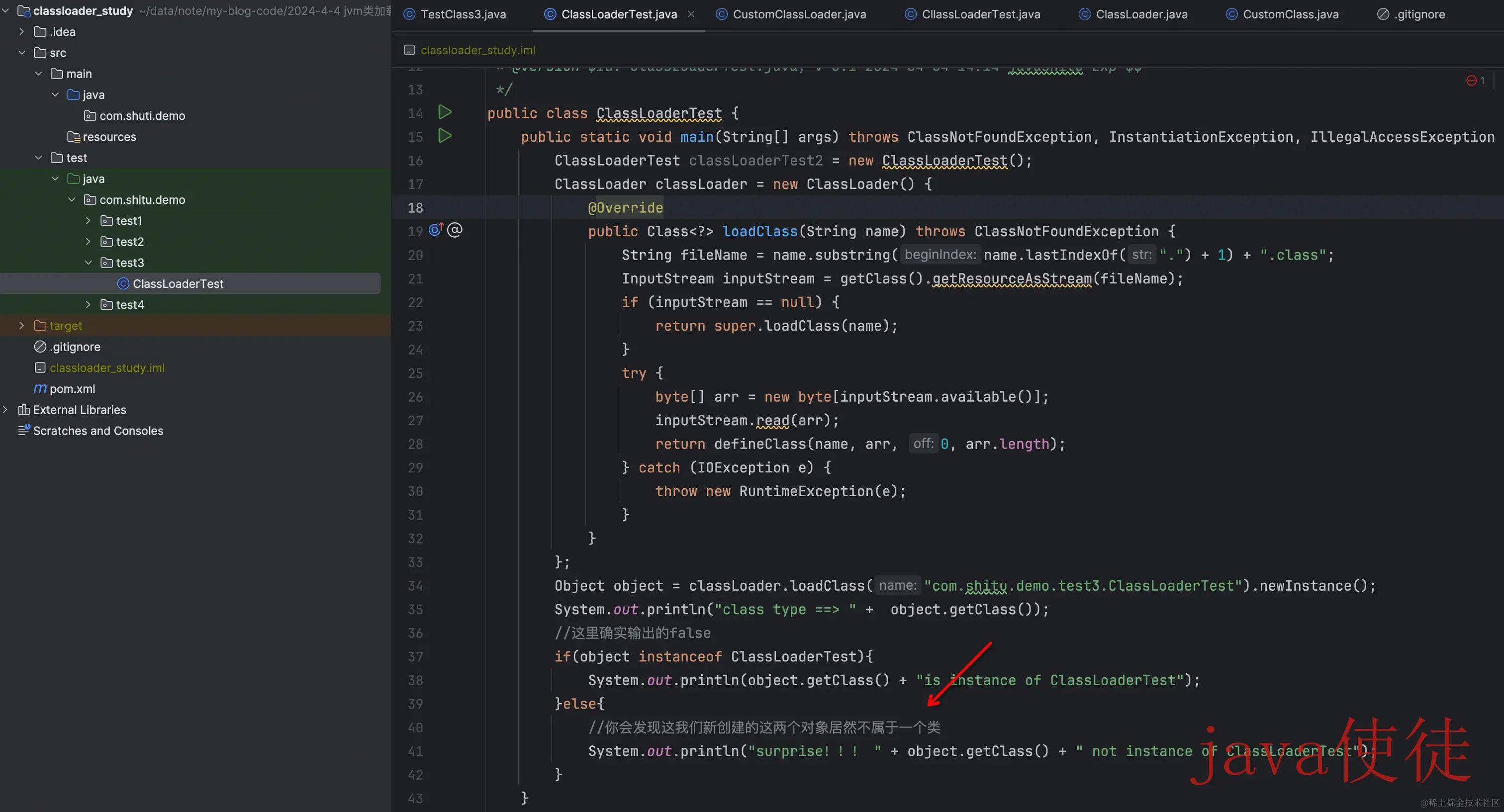Run the ClassLoaderTest class from the line 14 gutter
Image resolution: width=1504 pixels, height=812 pixels.
(445, 112)
